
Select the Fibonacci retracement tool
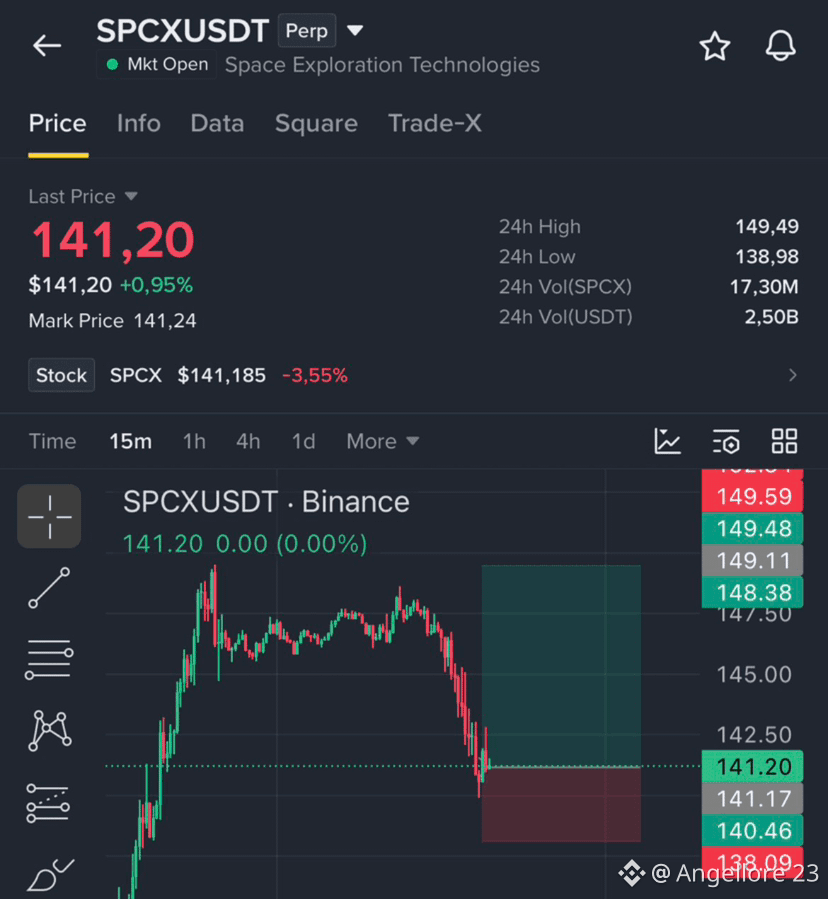[x=48, y=803]
